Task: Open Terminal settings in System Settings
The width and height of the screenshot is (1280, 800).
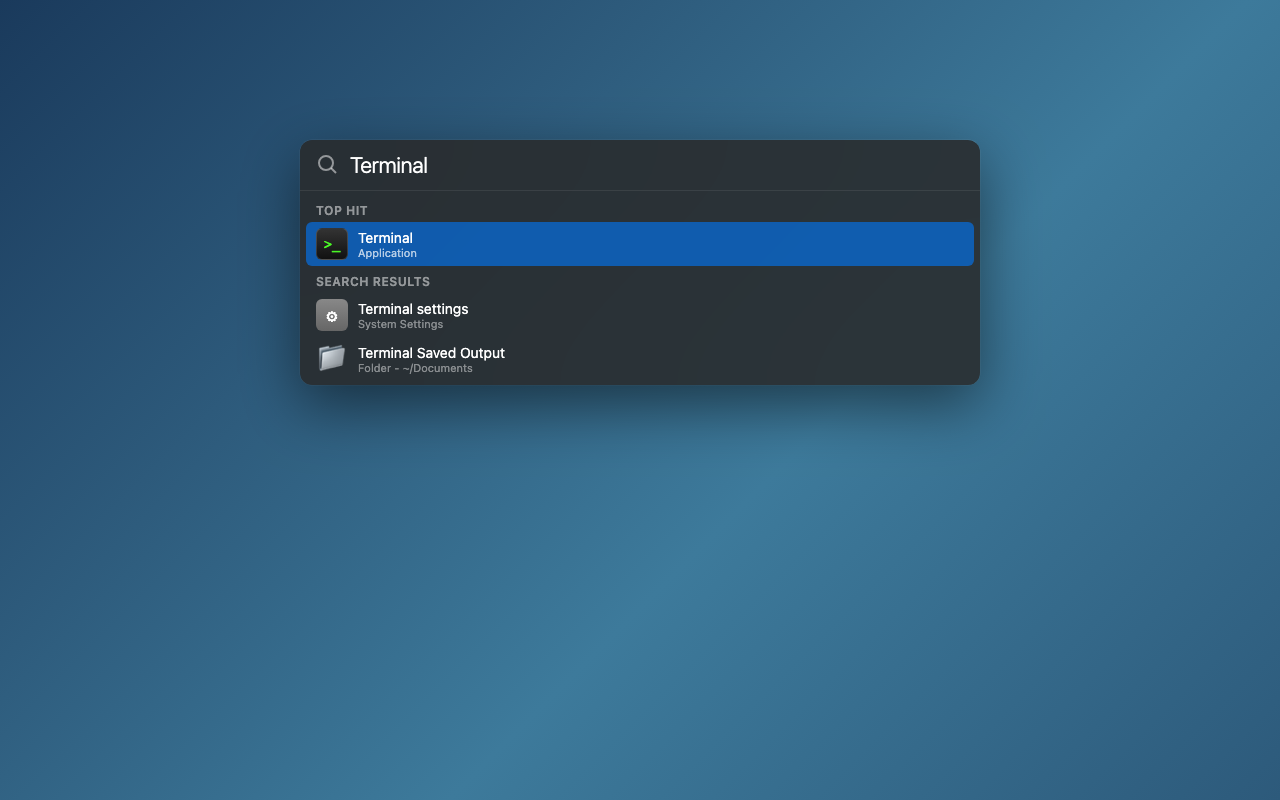Action: point(640,315)
